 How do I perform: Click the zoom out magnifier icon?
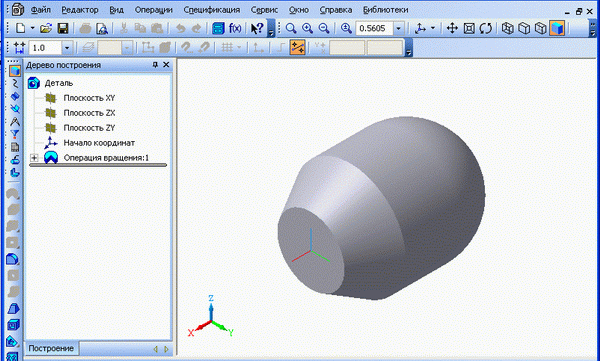[324, 28]
